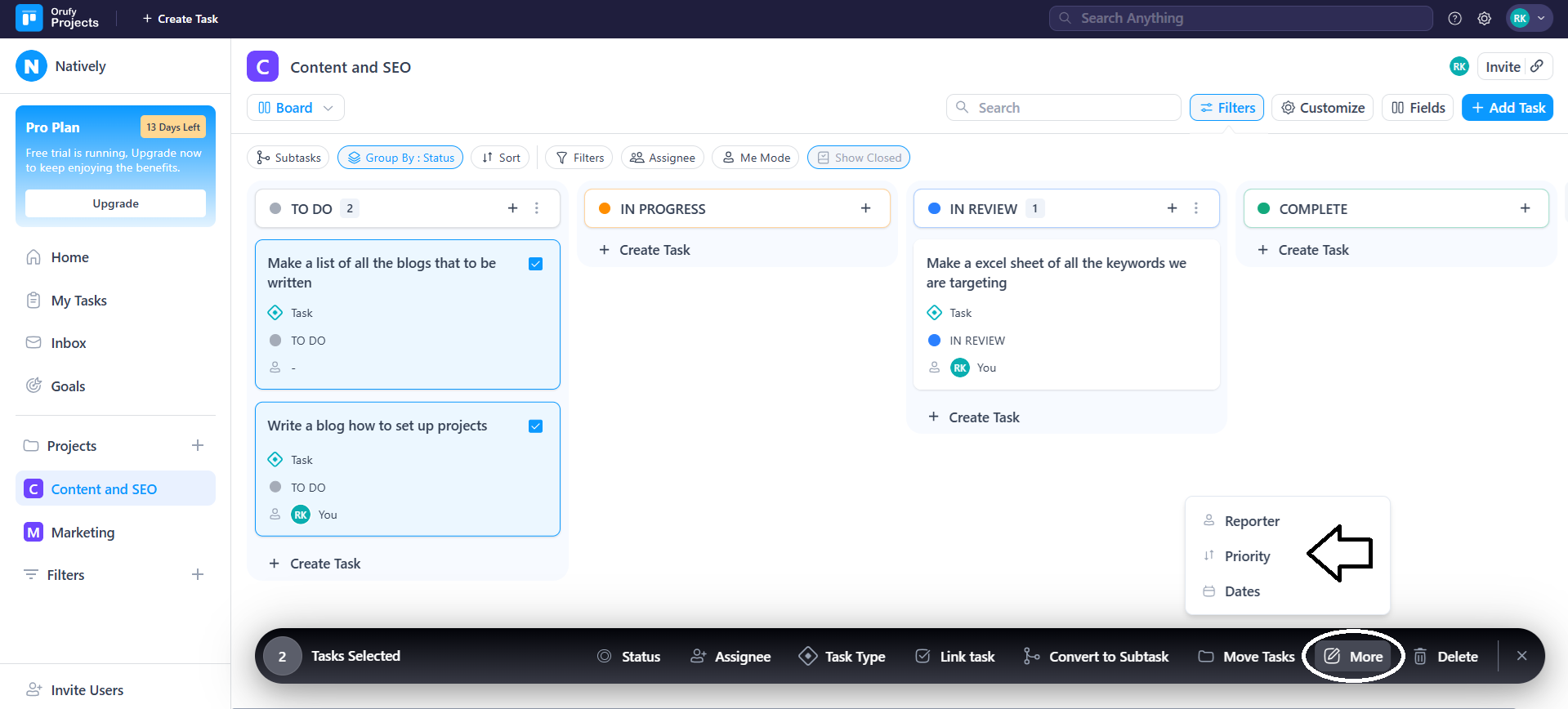
Task: Open the Group By: Status dropdown
Action: point(400,158)
